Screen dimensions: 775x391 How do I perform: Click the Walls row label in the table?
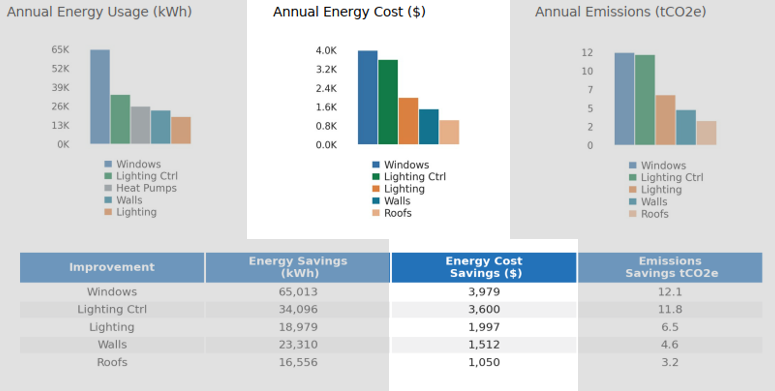coord(112,345)
